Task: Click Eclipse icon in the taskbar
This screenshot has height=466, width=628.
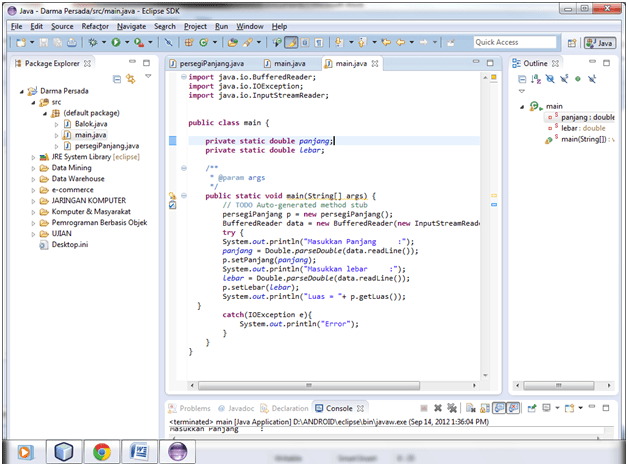Action: 176,450
